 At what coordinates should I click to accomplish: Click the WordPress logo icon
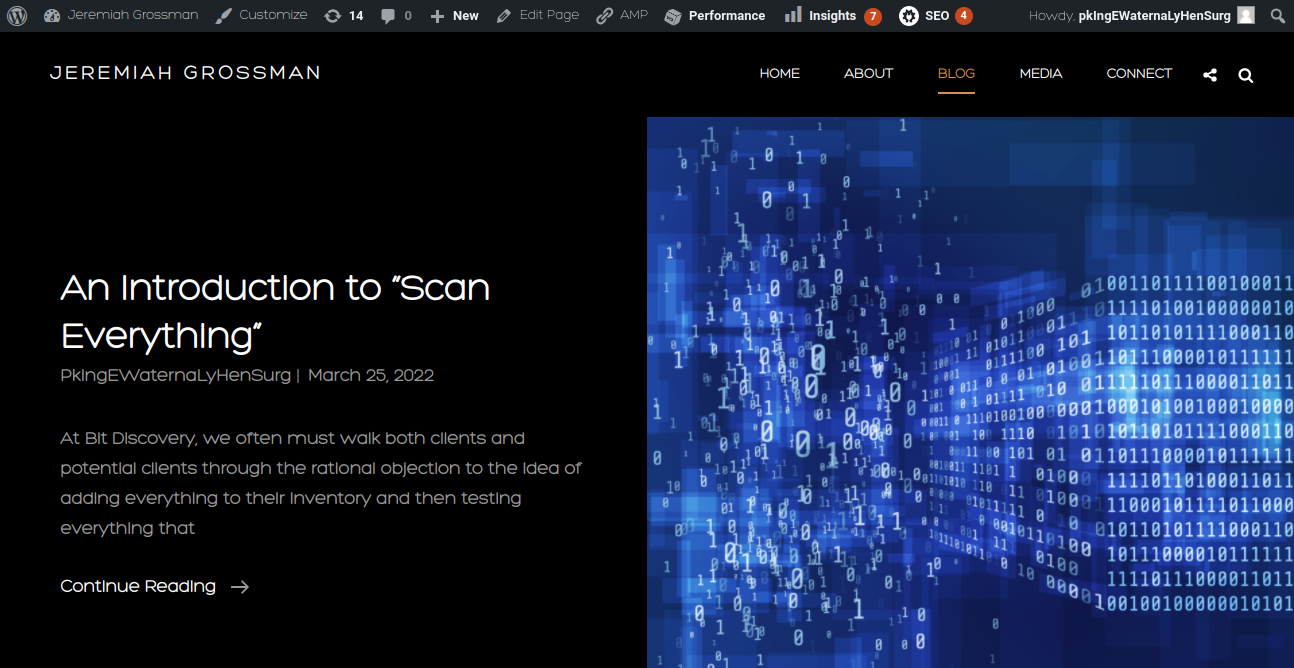click(x=17, y=16)
